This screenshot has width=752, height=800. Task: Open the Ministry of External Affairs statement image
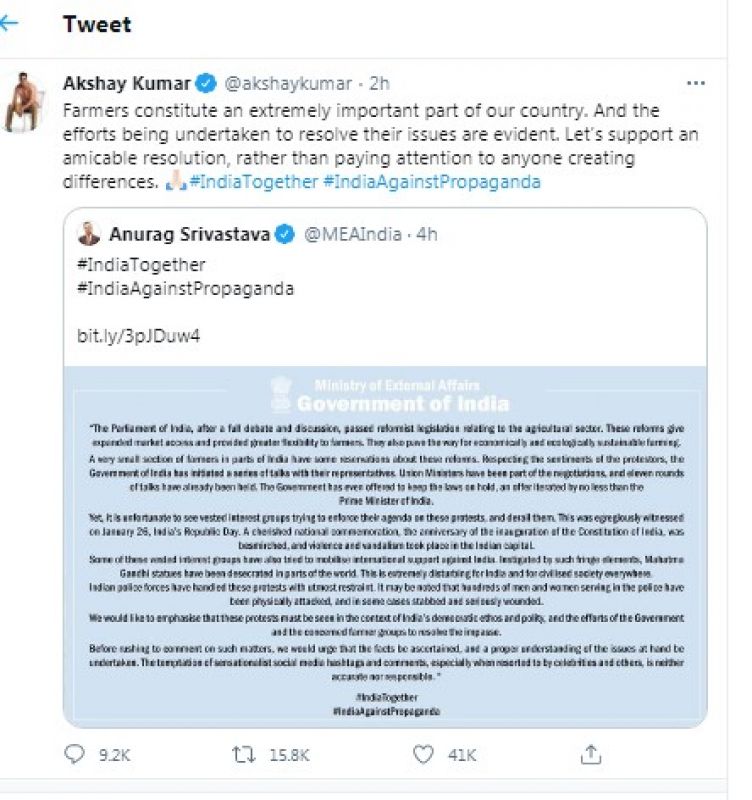pos(385,545)
